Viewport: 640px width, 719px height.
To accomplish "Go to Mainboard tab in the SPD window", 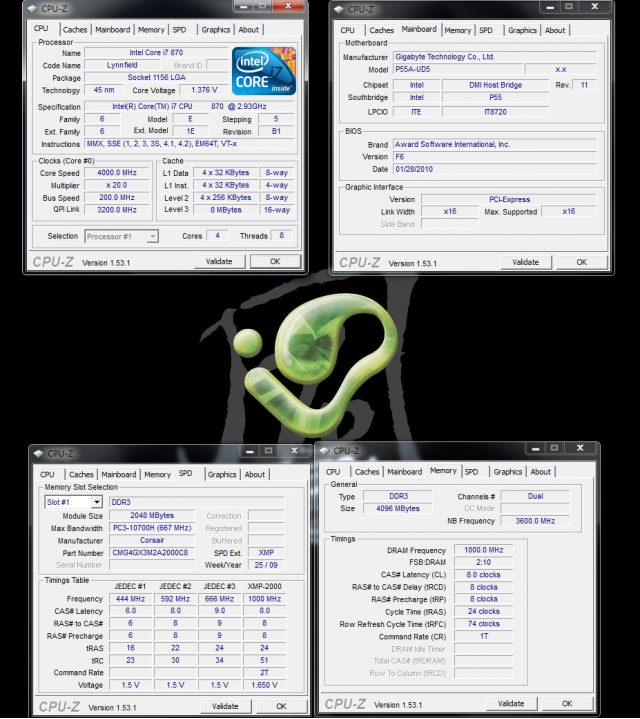I will point(119,475).
